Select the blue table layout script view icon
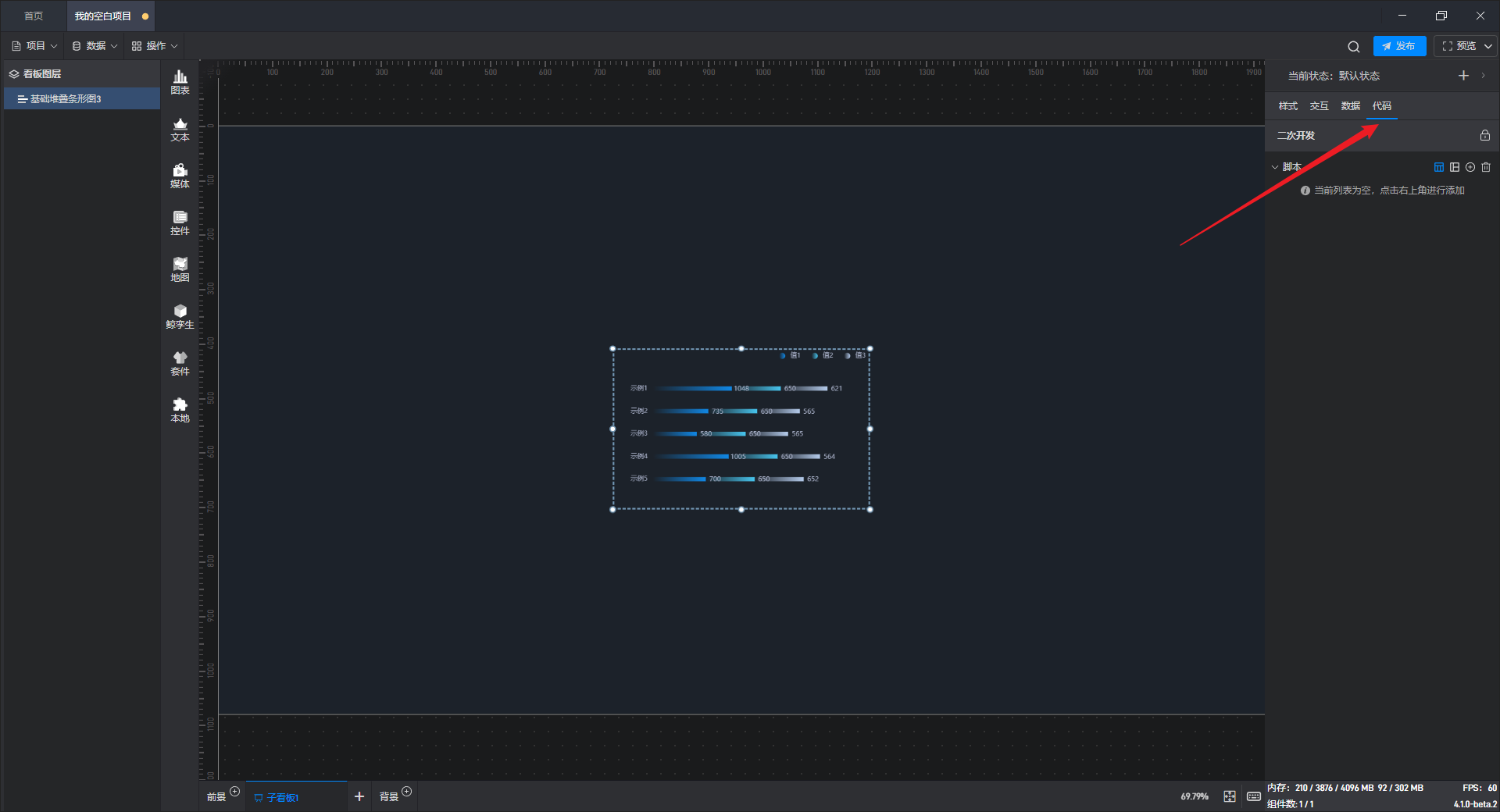Screen dimensions: 1500x812 [x=1439, y=167]
